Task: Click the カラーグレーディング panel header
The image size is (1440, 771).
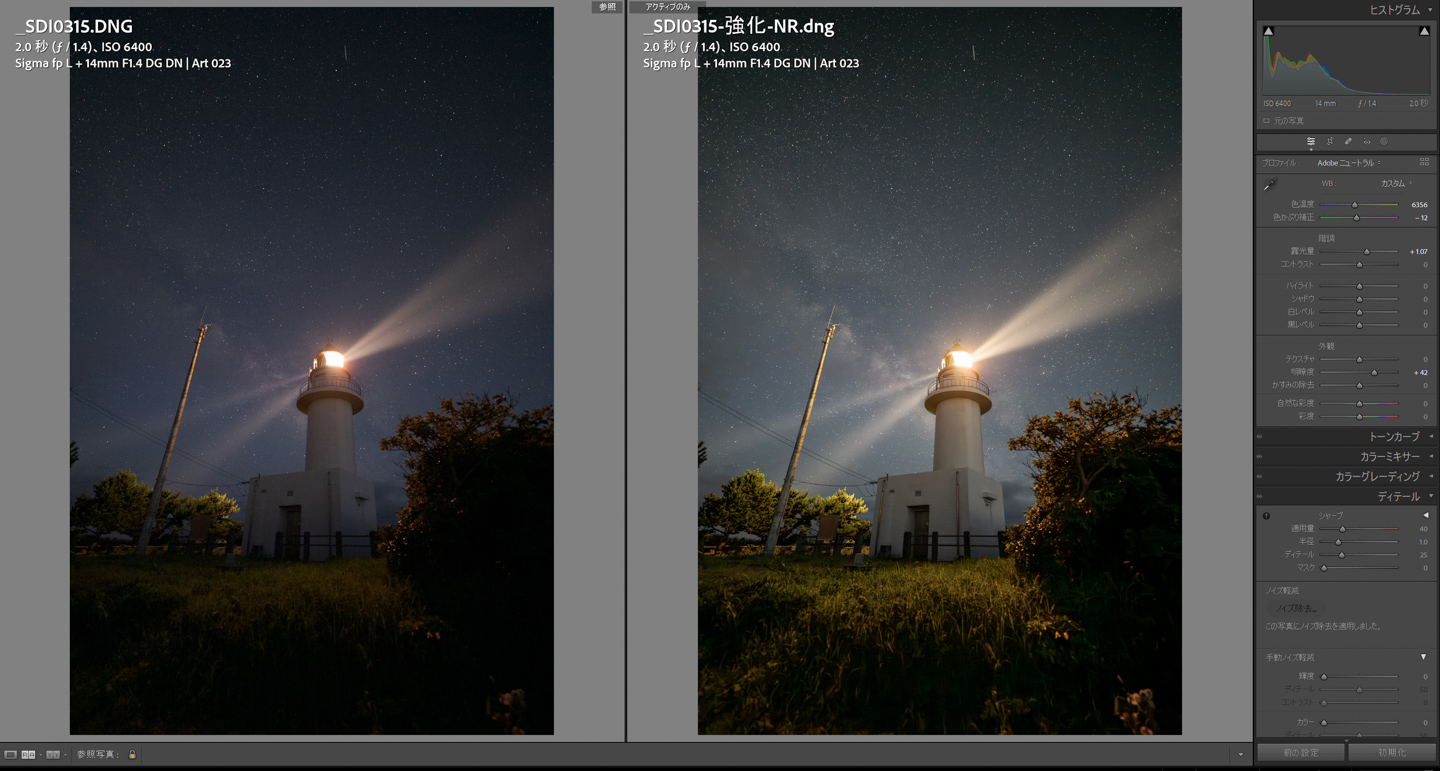Action: [1377, 477]
